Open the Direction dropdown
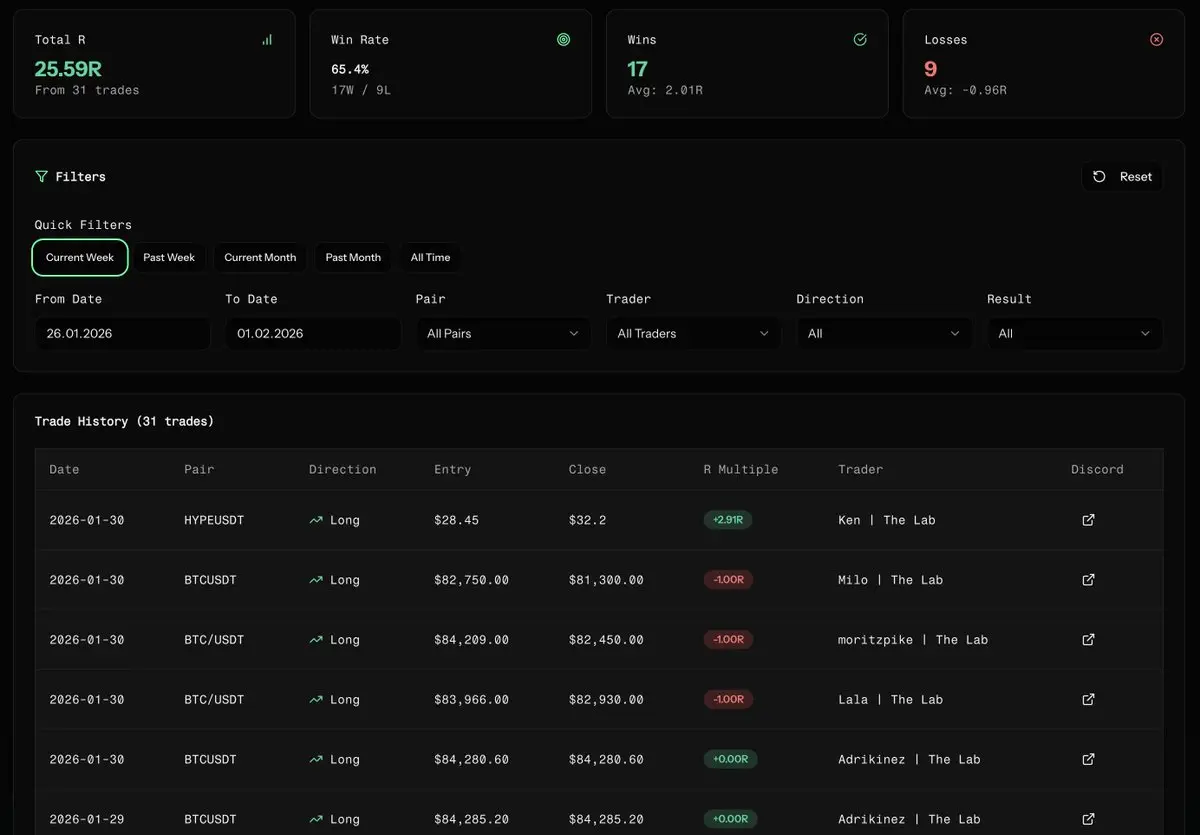The image size is (1200, 835). (x=884, y=334)
